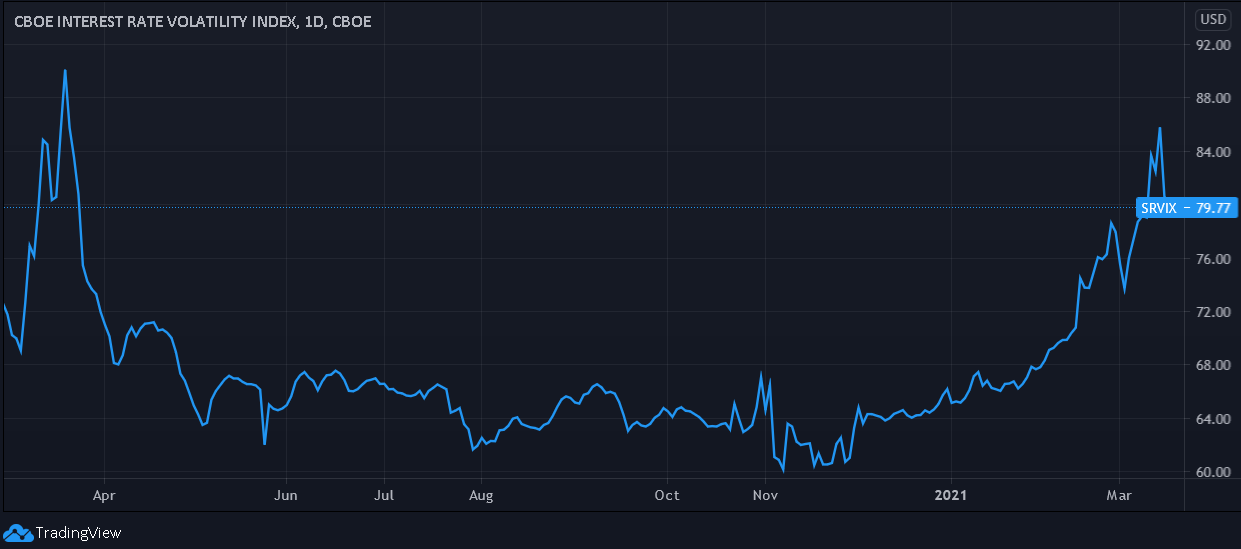The width and height of the screenshot is (1241, 549).
Task: Click the Jul date axis label
Action: 383,495
